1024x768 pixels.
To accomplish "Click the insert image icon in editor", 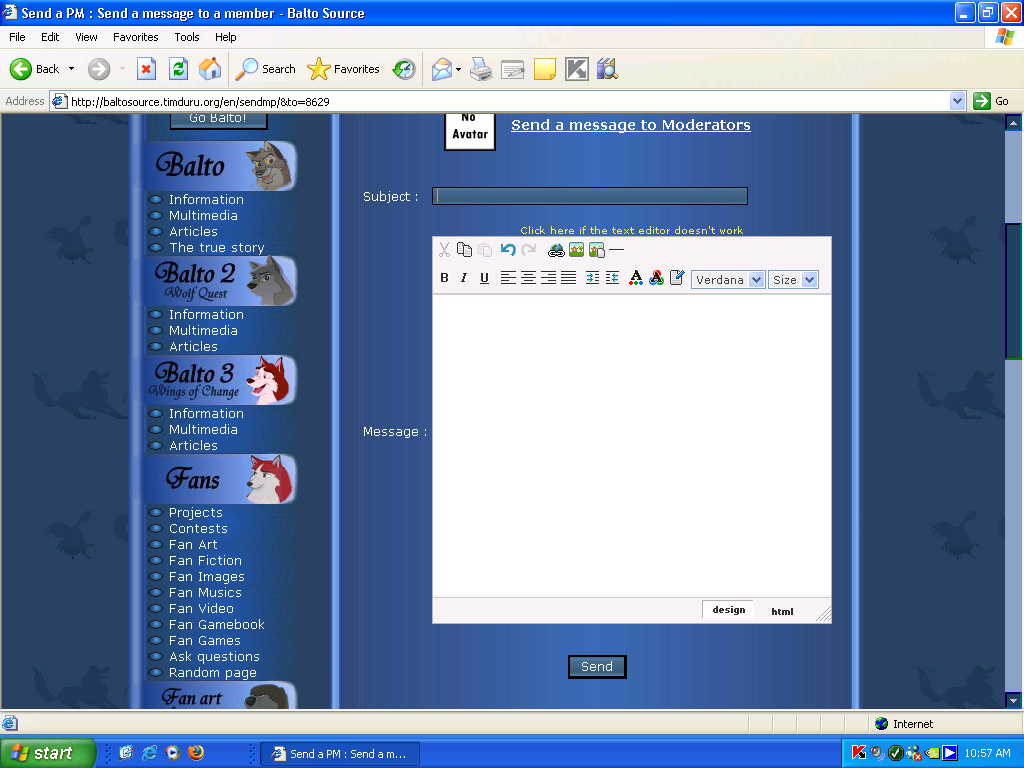I will tap(576, 249).
